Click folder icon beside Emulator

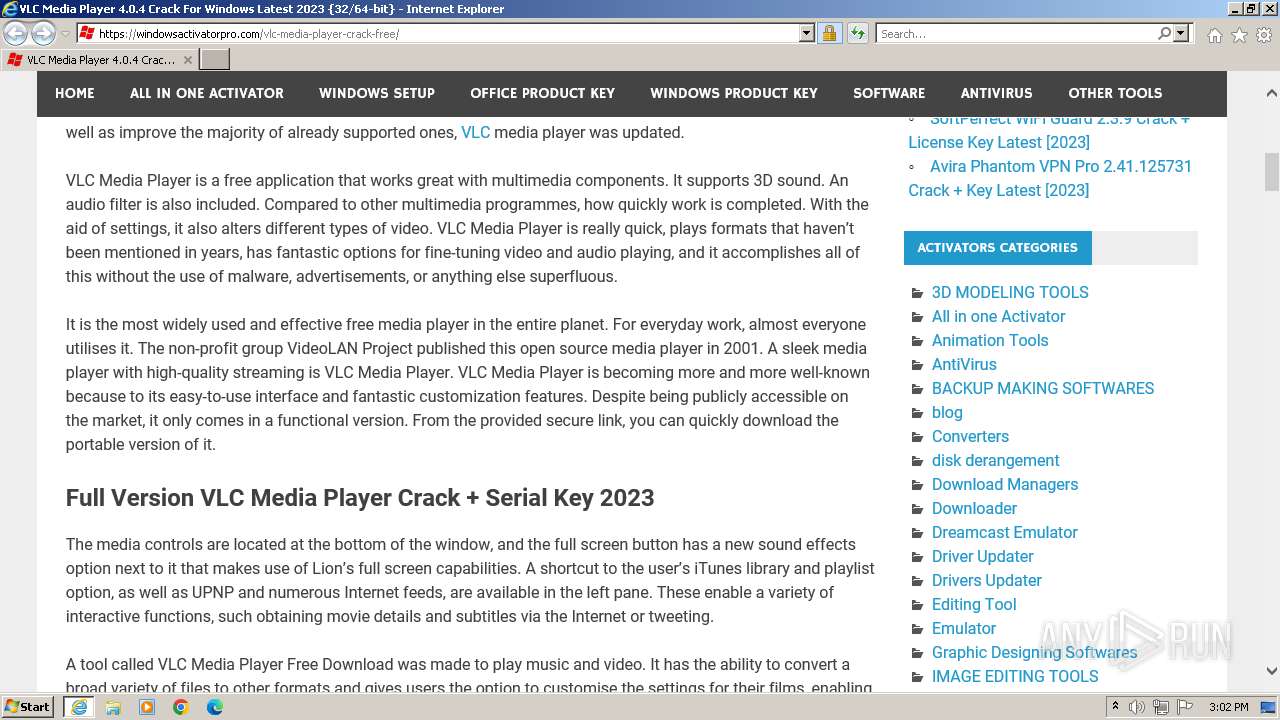917,629
